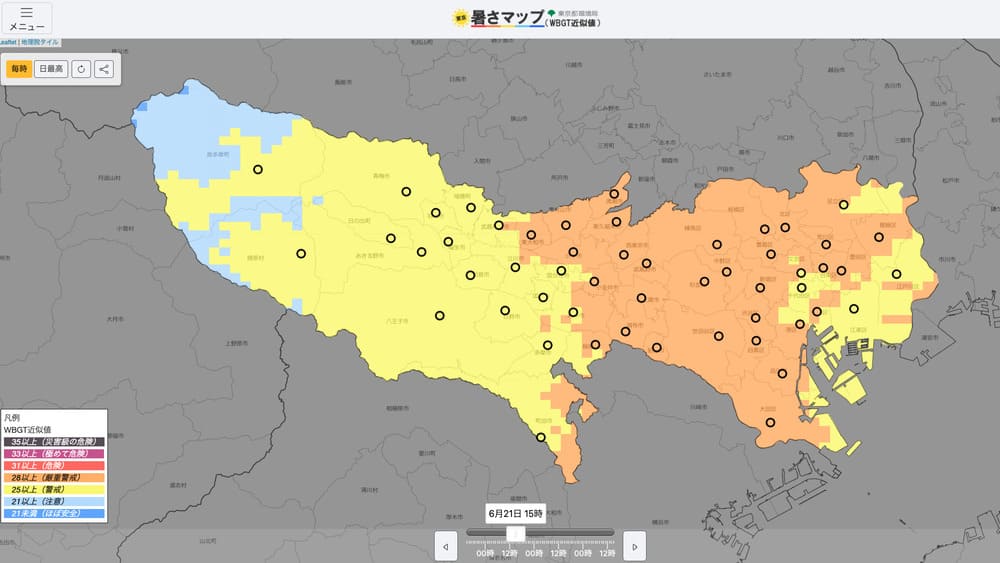This screenshot has height=563, width=1000.
Task: Click the share icon in map toolbar
Action: click(x=104, y=69)
